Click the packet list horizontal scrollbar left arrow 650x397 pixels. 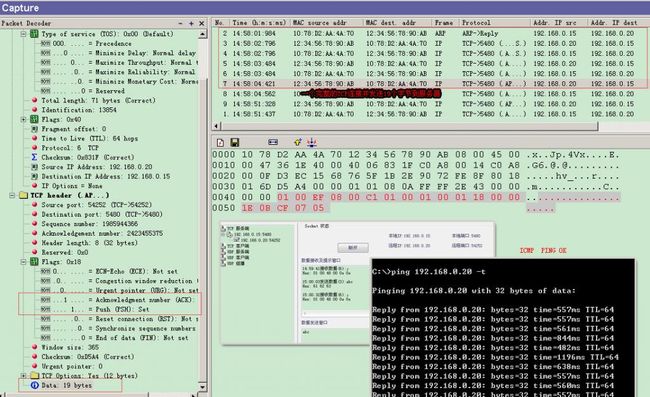[x=216, y=126]
